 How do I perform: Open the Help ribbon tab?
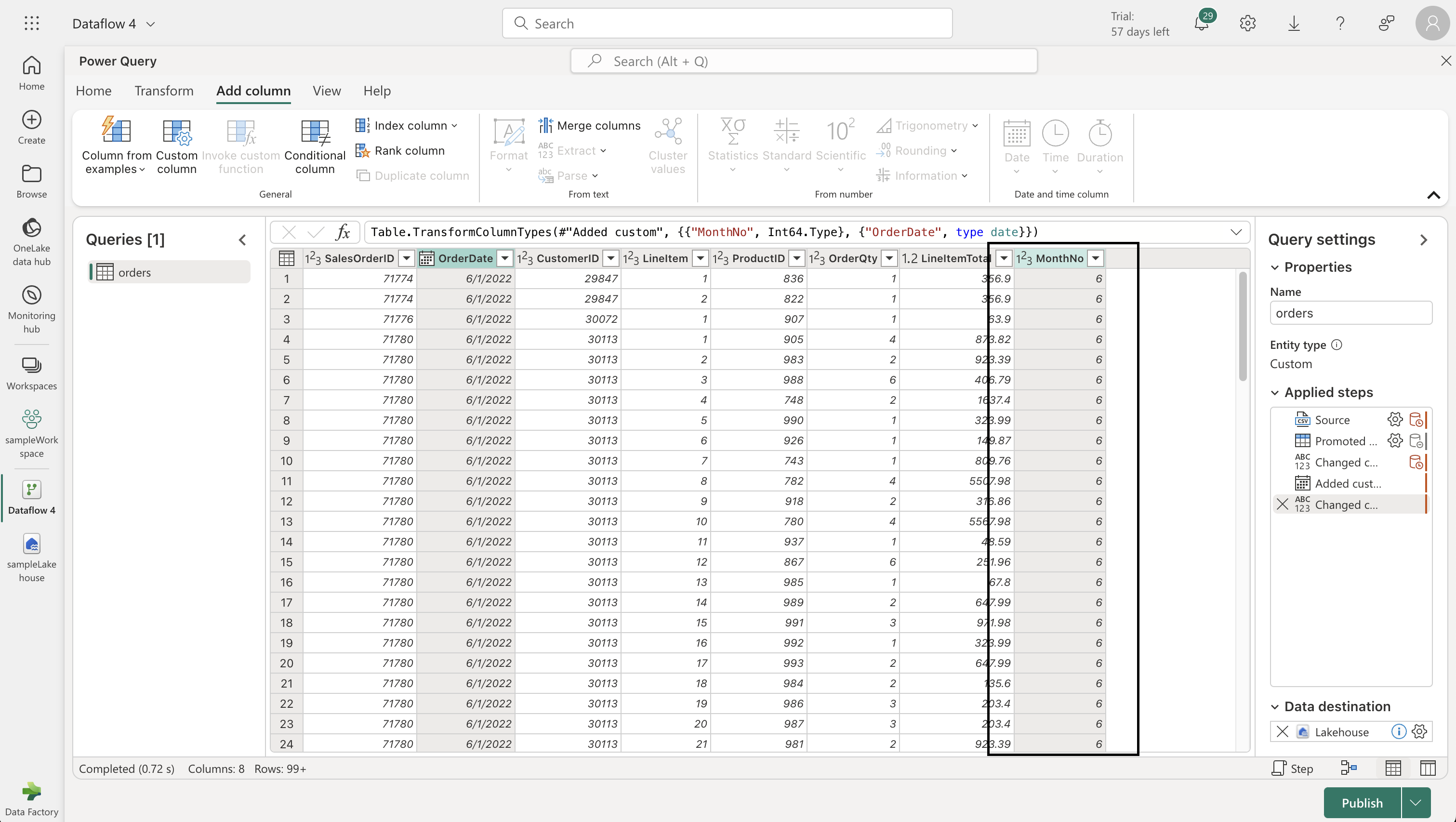point(377,91)
